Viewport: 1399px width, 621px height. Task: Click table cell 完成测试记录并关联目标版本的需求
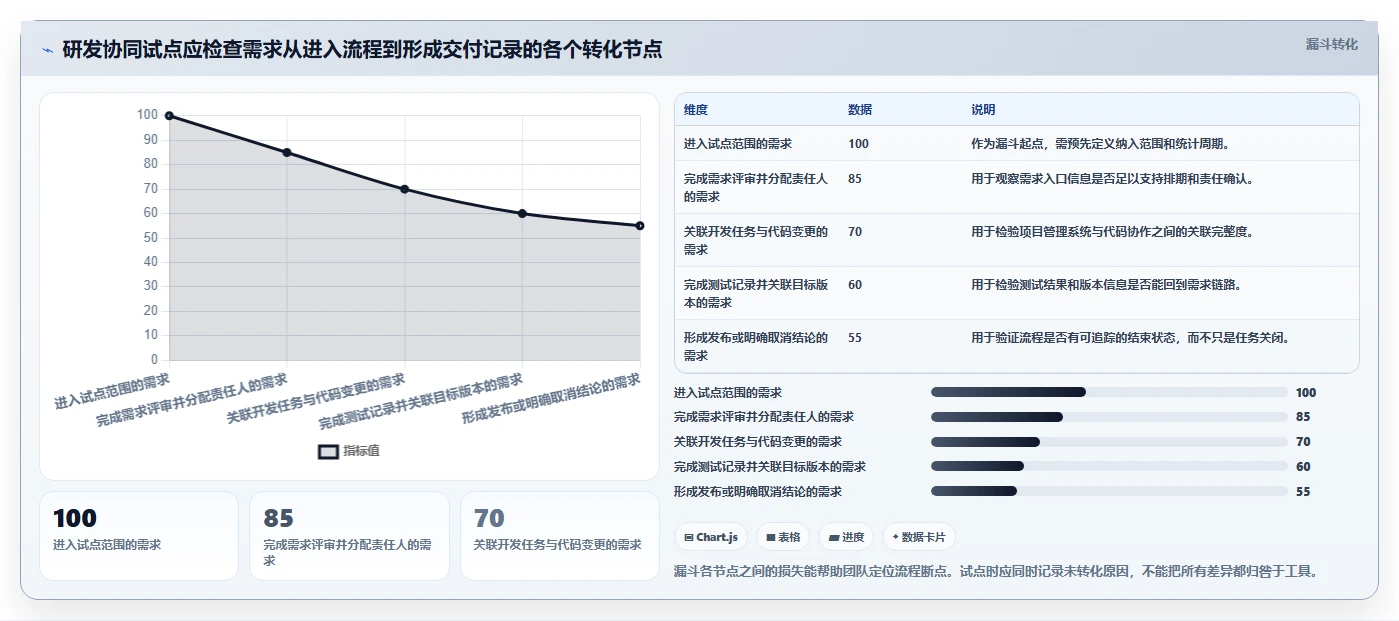pos(756,294)
